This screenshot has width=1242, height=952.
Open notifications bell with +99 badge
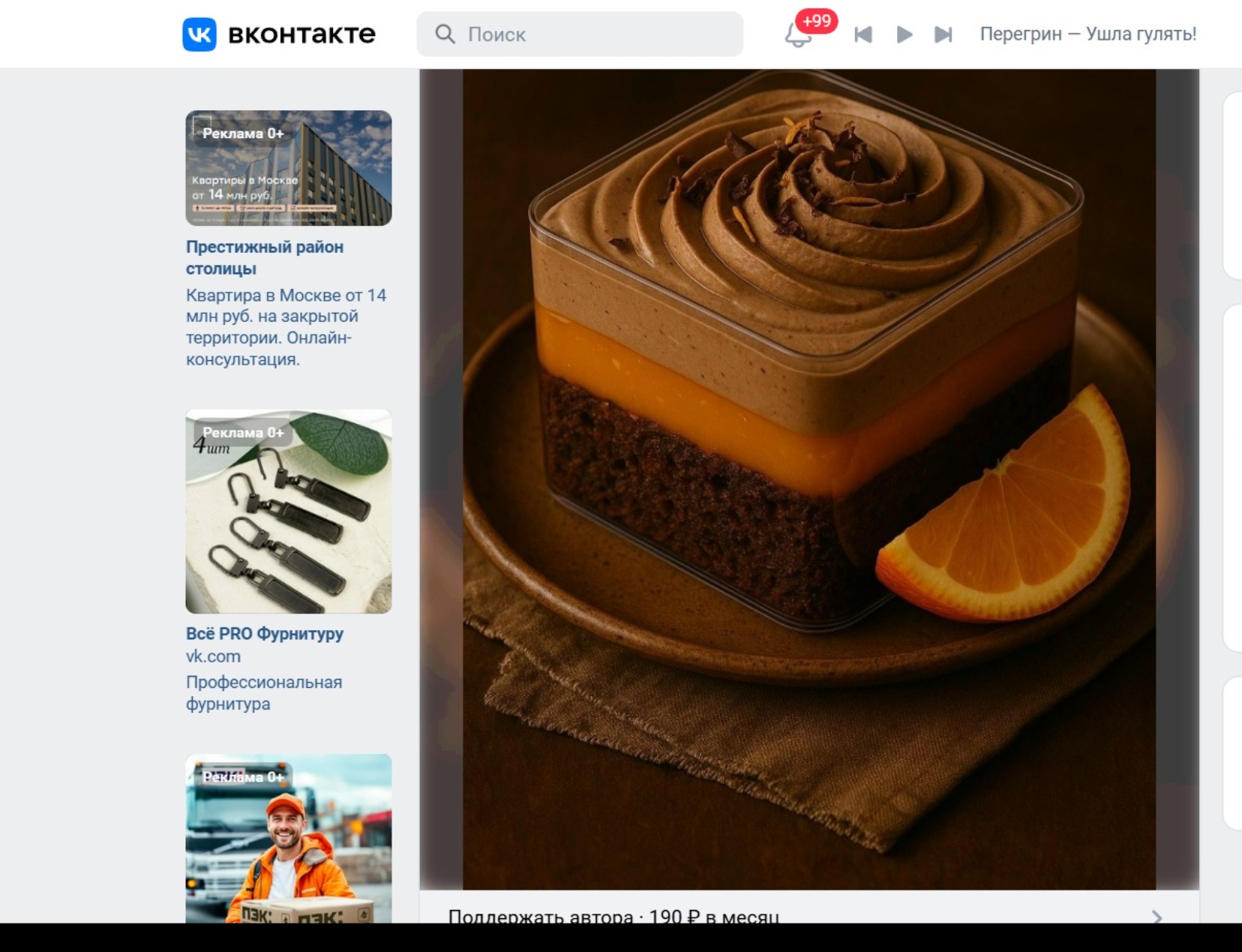point(799,35)
